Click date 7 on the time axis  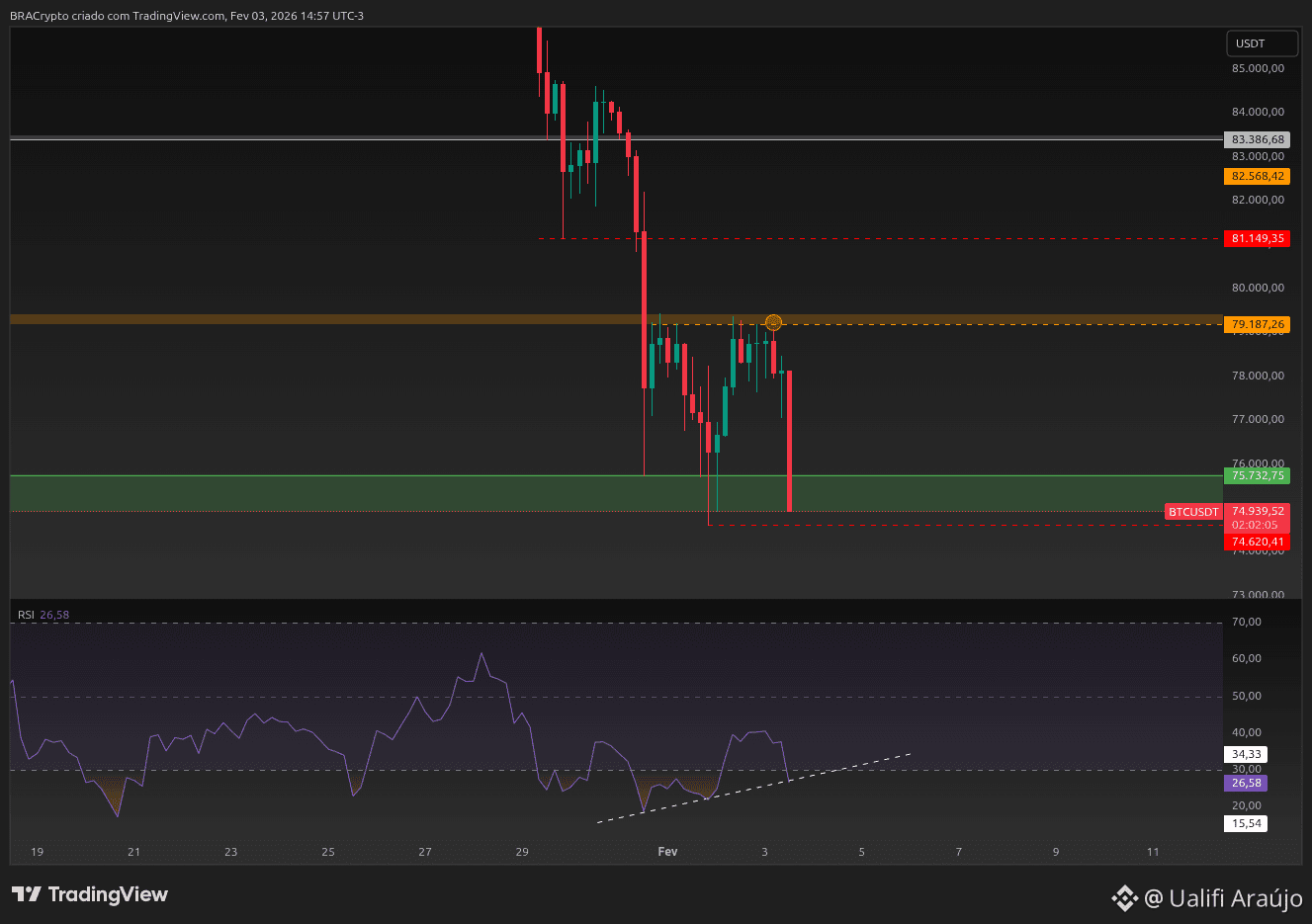[x=958, y=852]
